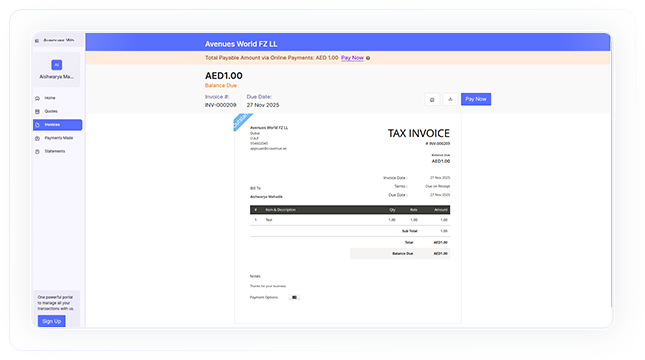Click the Home house icon
The width and height of the screenshot is (645, 360).
coord(37,98)
